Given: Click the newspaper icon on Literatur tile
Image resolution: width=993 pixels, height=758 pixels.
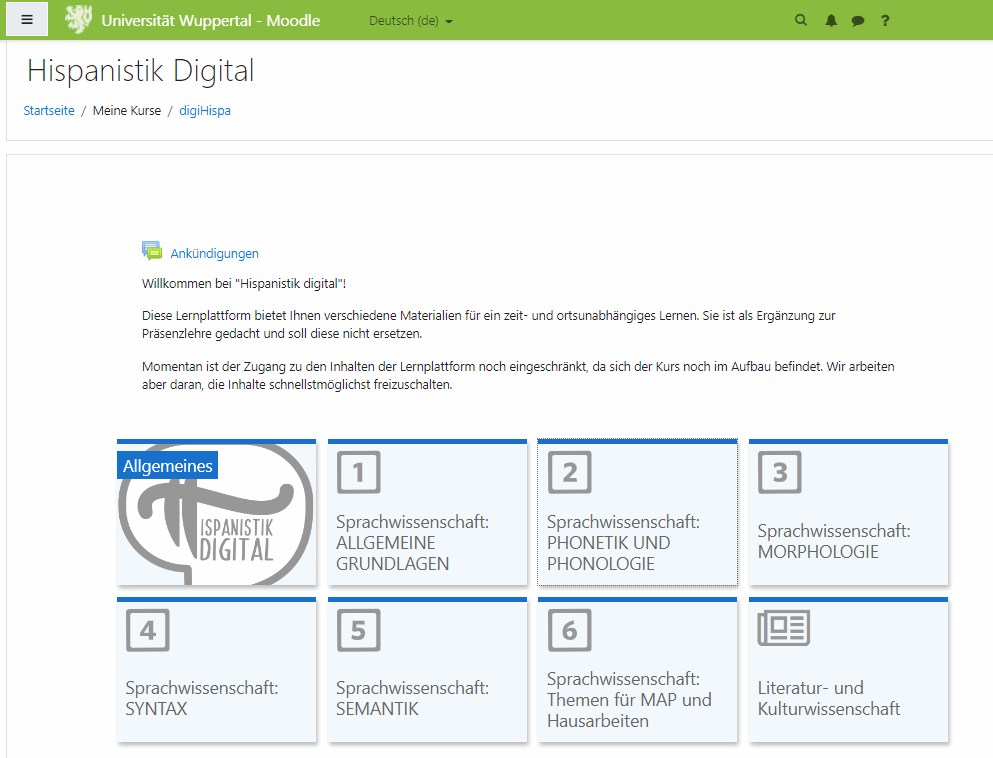Looking at the screenshot, I should point(783,628).
